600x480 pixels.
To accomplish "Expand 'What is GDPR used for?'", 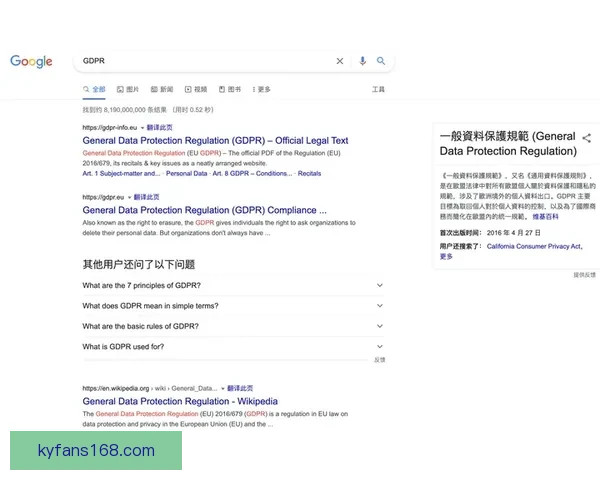I will point(233,346).
